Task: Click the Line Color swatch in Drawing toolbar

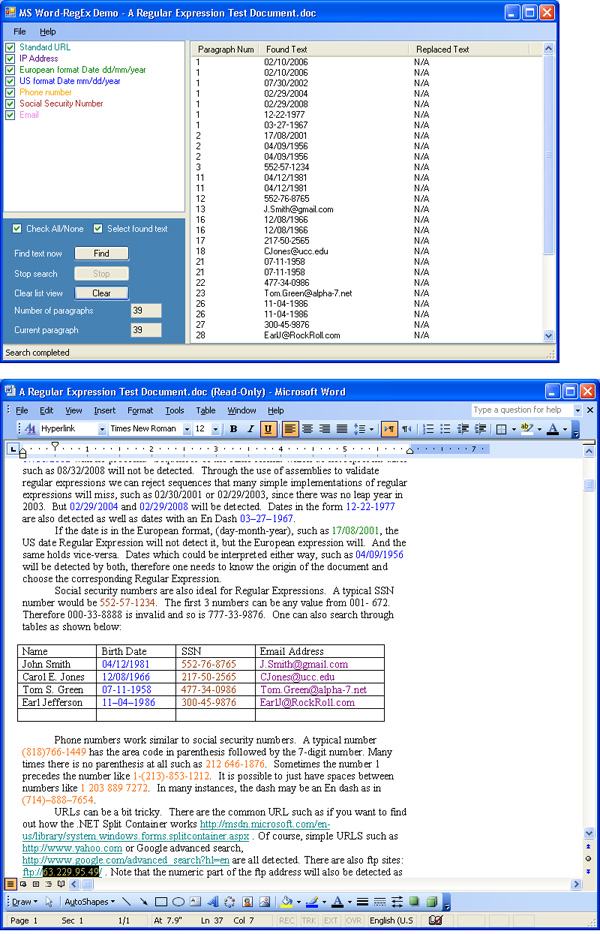Action: click(312, 902)
